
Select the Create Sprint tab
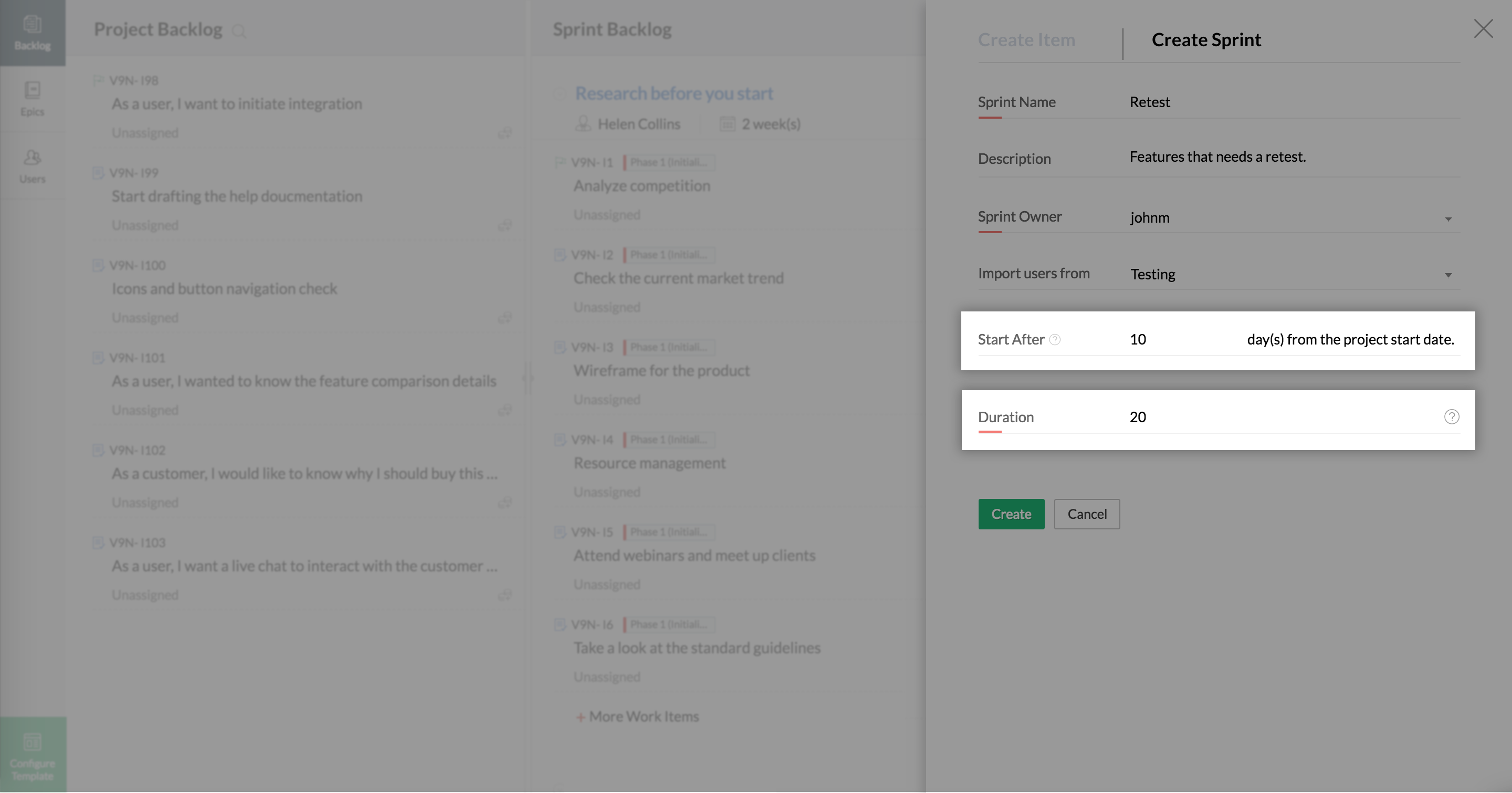click(x=1205, y=40)
